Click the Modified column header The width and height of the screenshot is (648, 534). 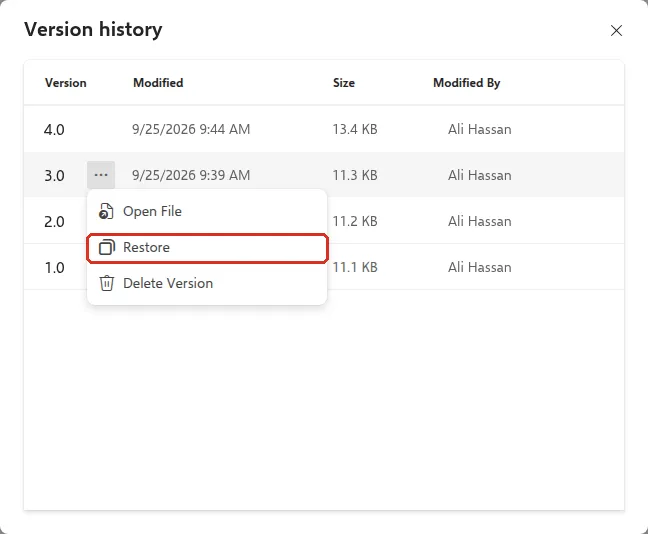158,83
